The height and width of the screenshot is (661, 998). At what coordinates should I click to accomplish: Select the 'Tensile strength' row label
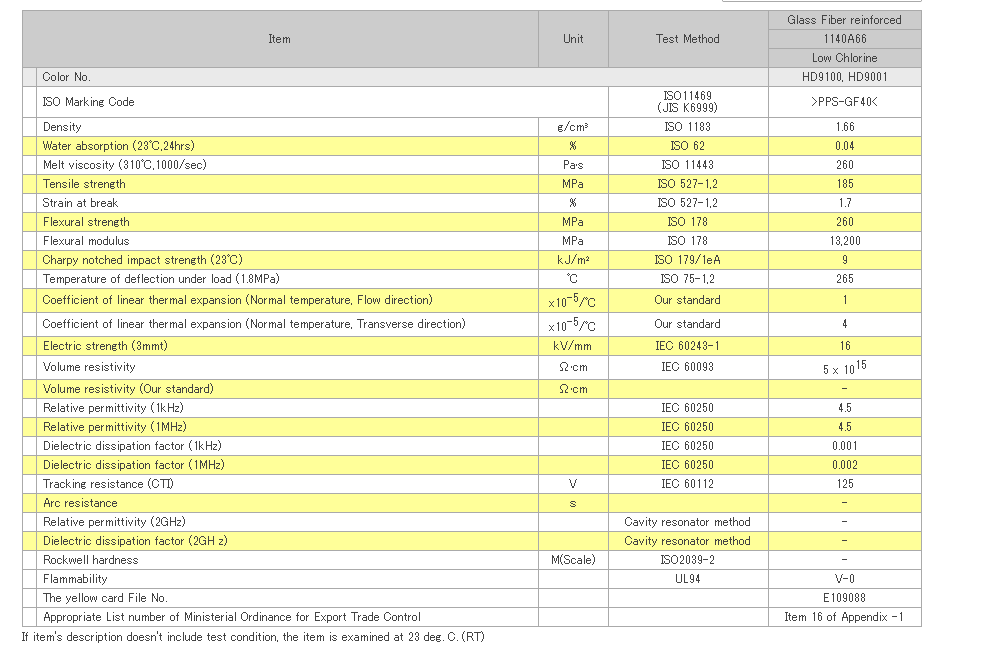click(84, 184)
